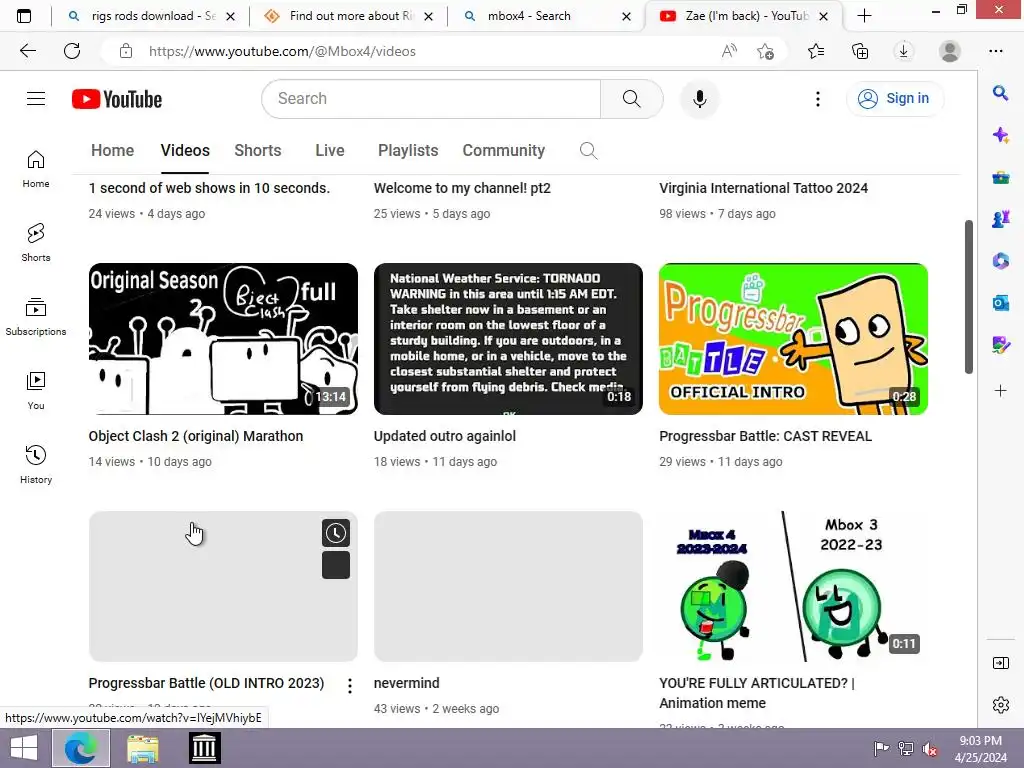Open taskbar clock showing 9:03 PM
This screenshot has height=768, width=1024.
[x=980, y=749]
